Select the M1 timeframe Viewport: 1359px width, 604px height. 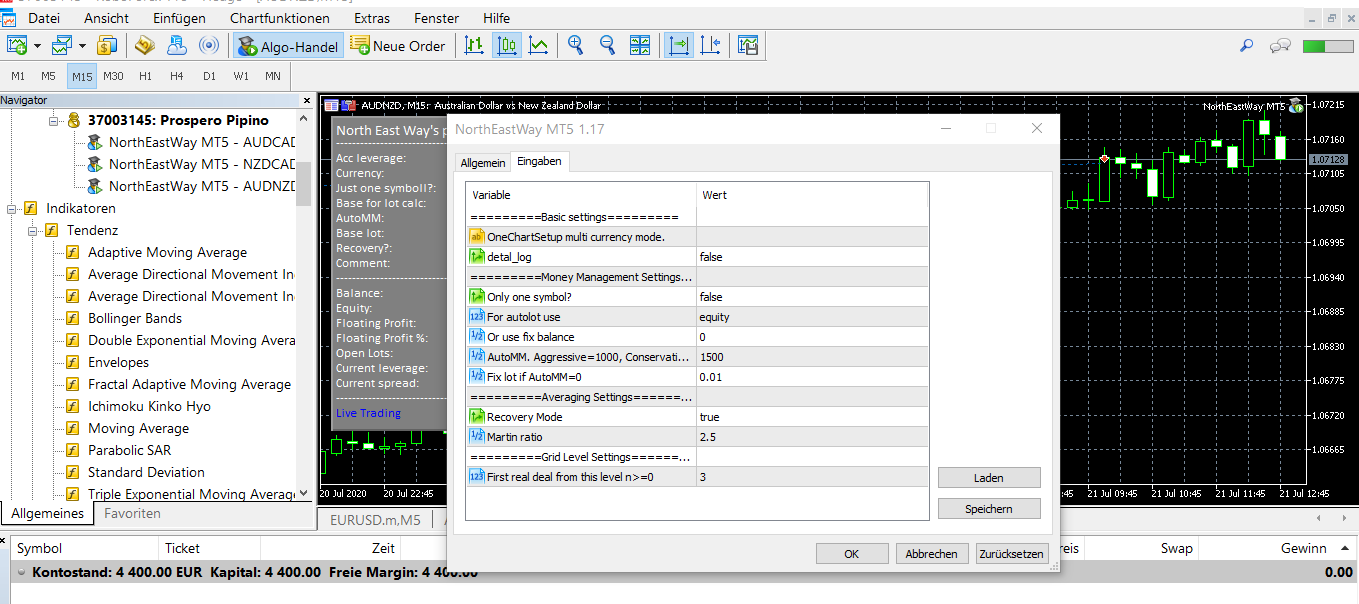pyautogui.click(x=18, y=76)
